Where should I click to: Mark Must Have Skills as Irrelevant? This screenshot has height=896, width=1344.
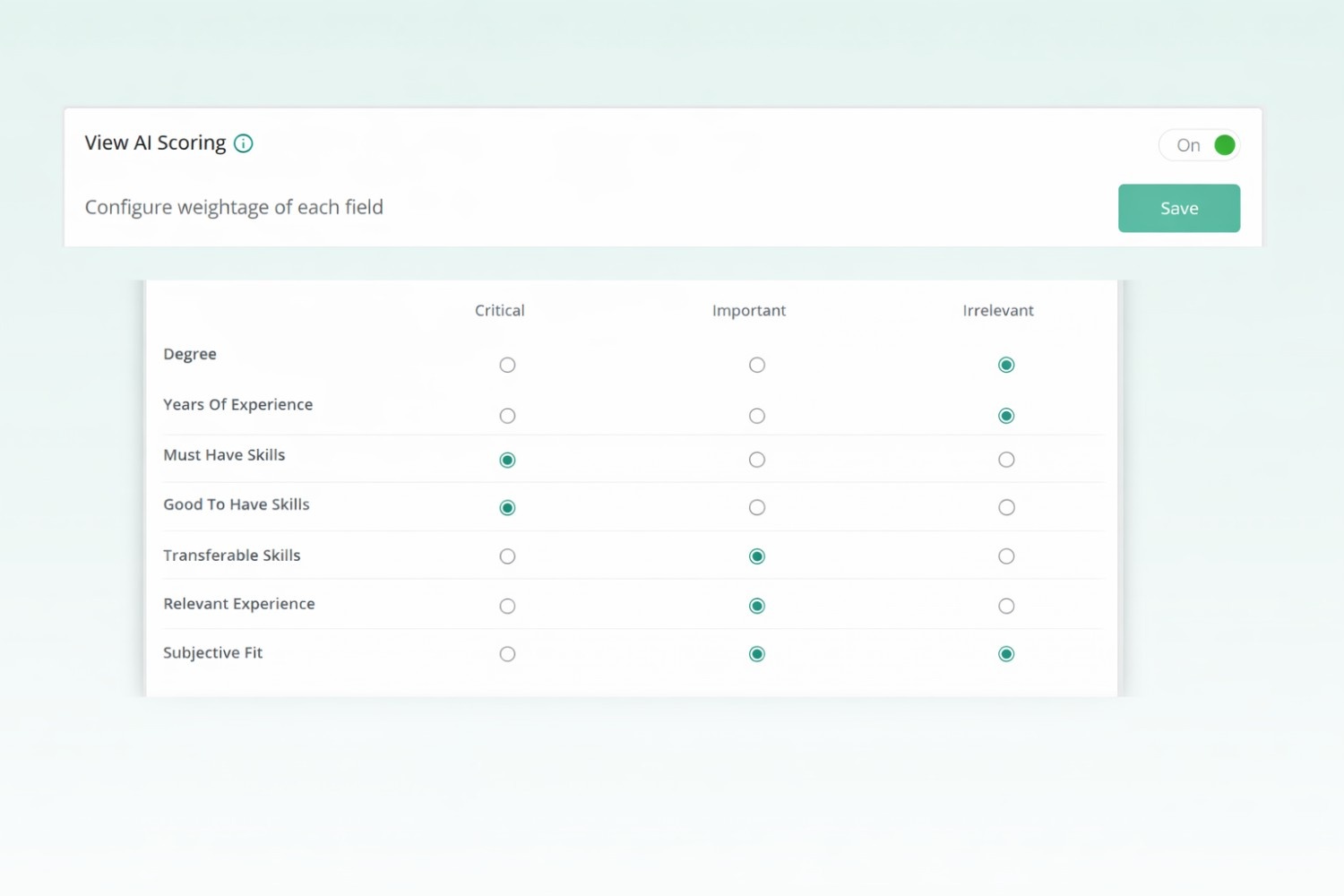point(1006,459)
